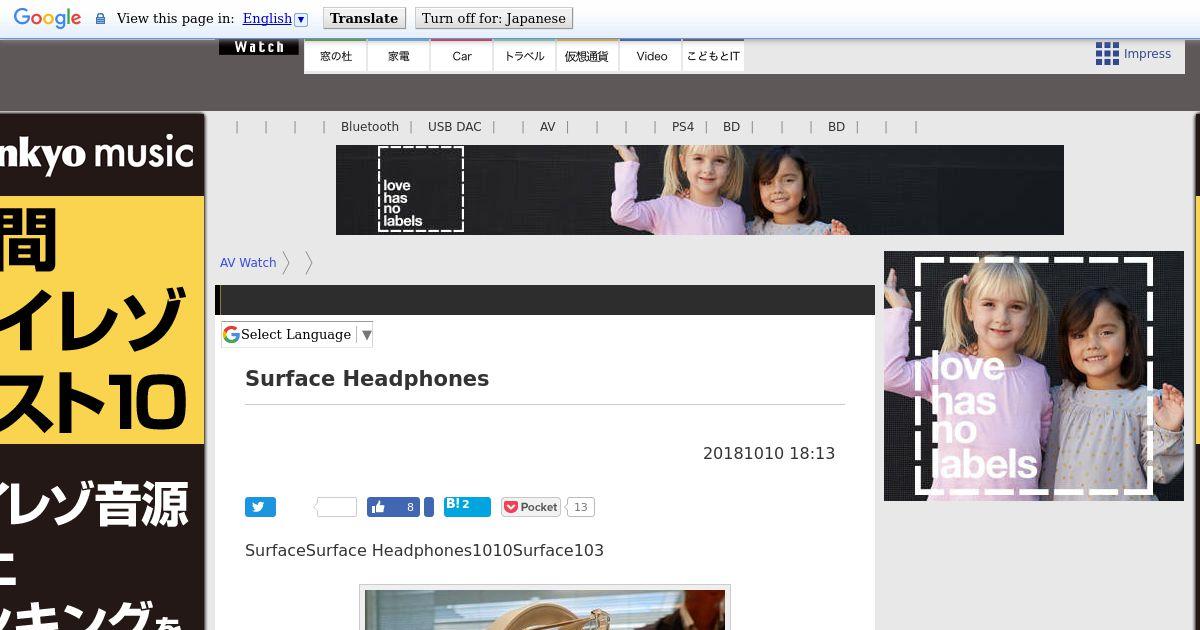
Task: Click the AV Watch breadcrumb link
Action: coord(248,263)
